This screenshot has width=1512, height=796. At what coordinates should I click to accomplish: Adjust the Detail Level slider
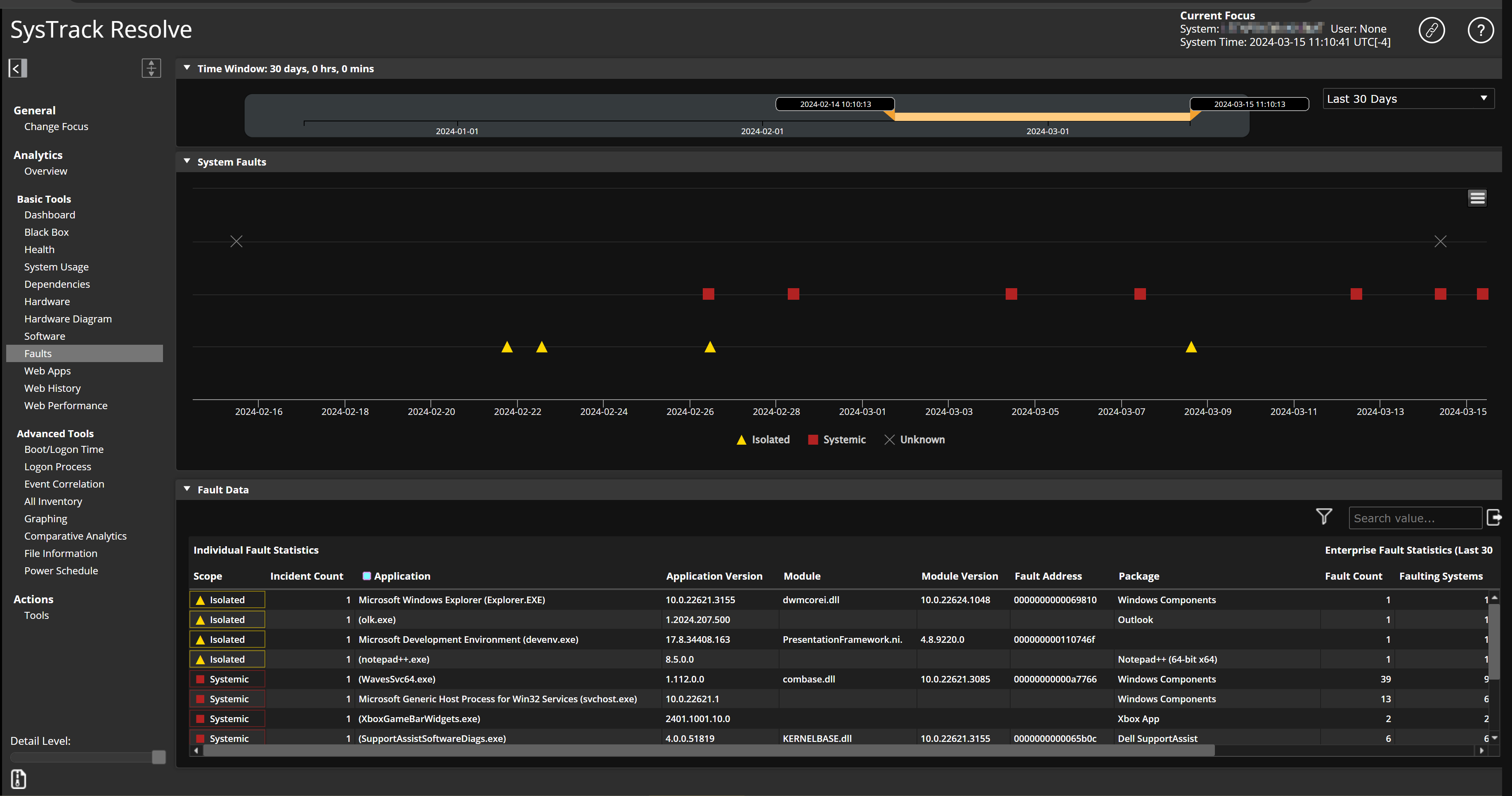coord(158,757)
